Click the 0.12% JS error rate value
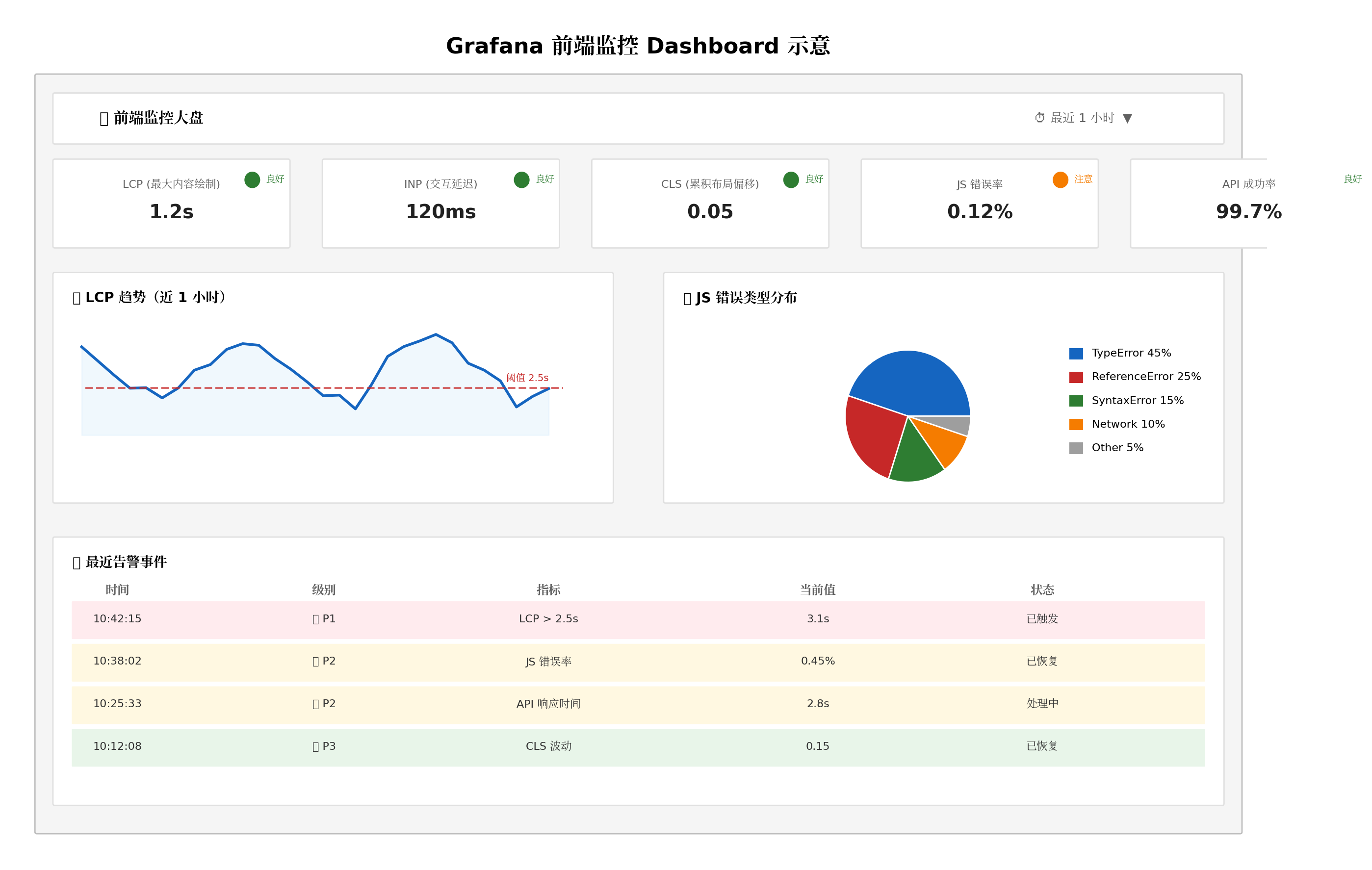 980,212
